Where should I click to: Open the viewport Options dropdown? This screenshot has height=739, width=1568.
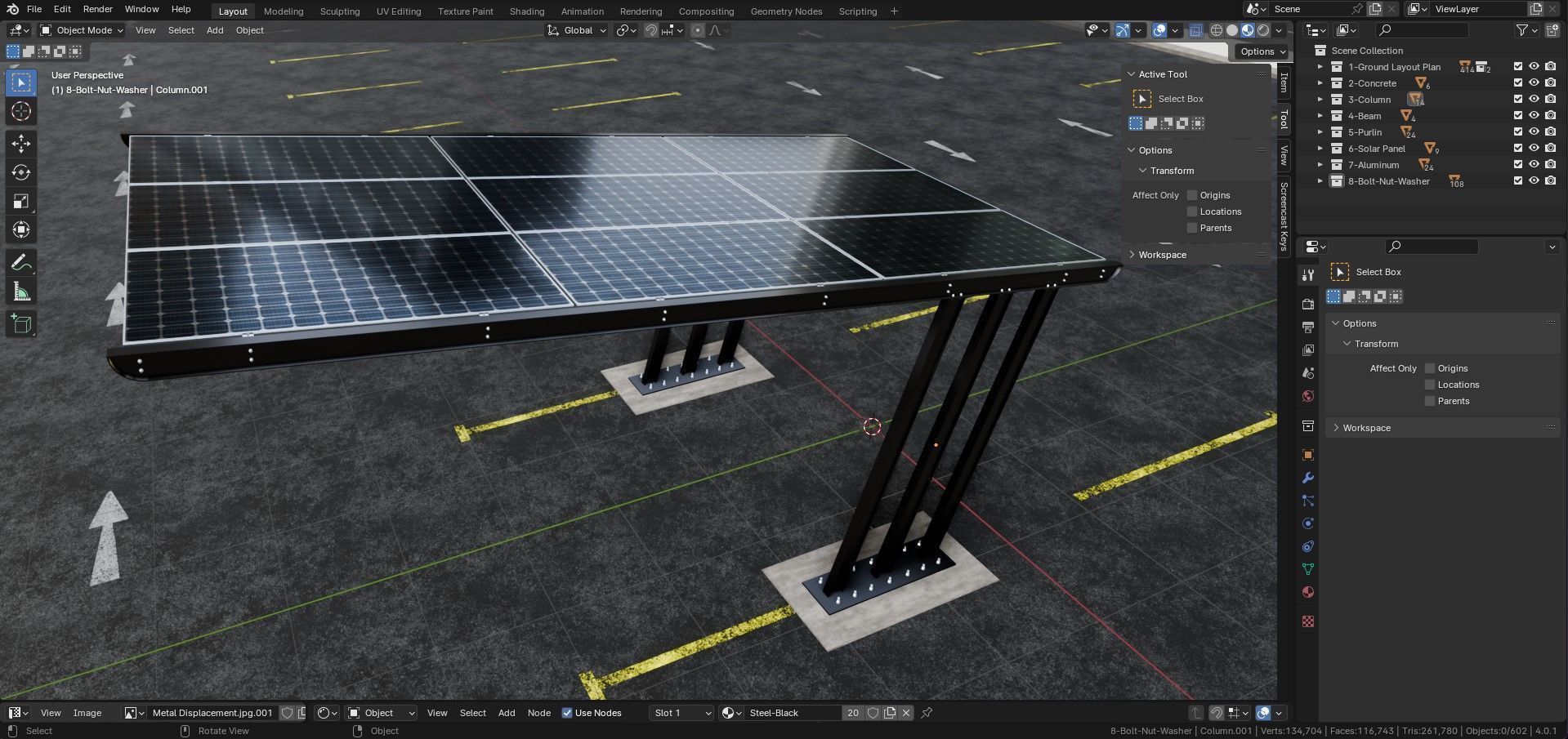(1262, 51)
